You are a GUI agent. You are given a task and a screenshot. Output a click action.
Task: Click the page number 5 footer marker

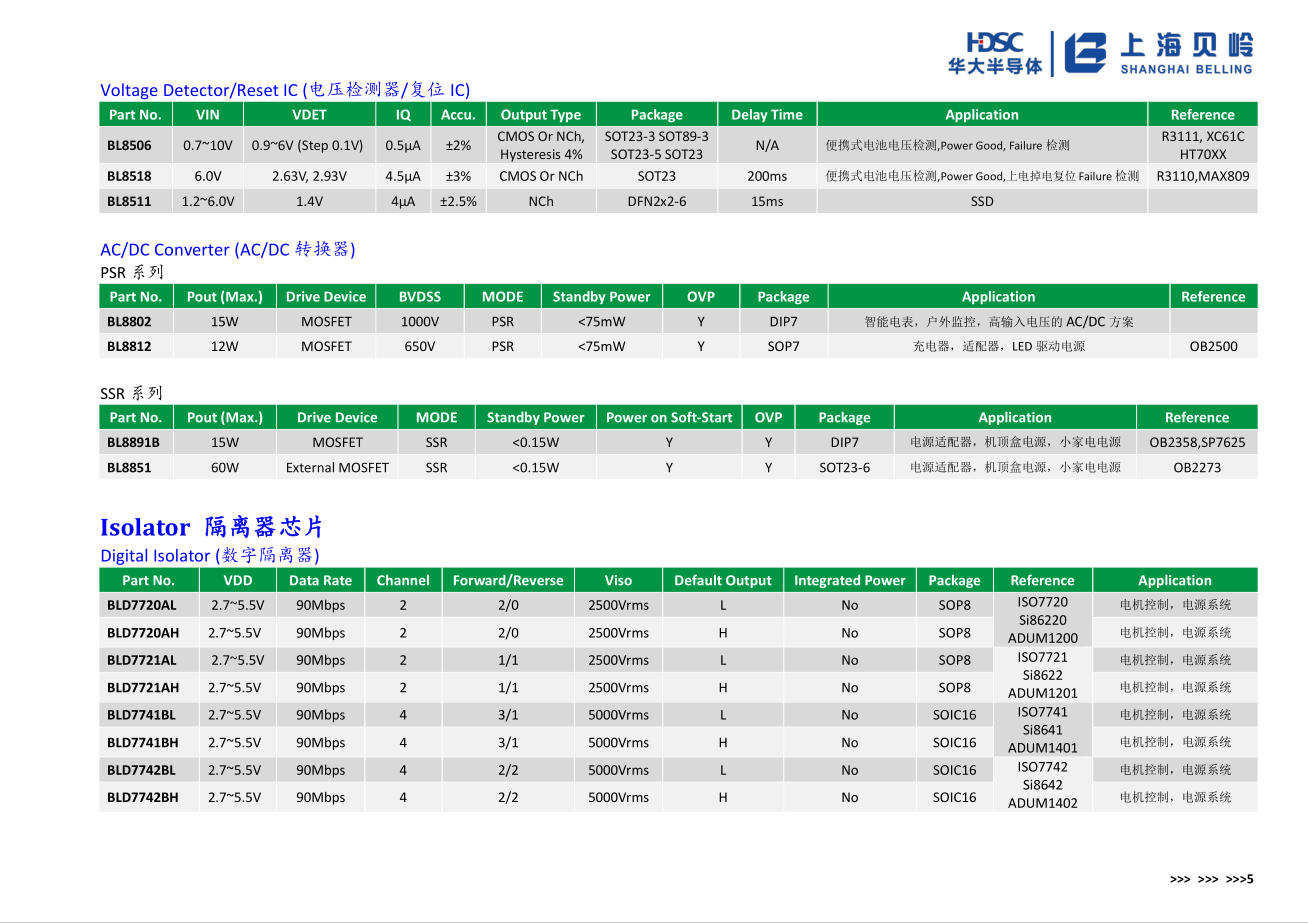pos(1248,879)
